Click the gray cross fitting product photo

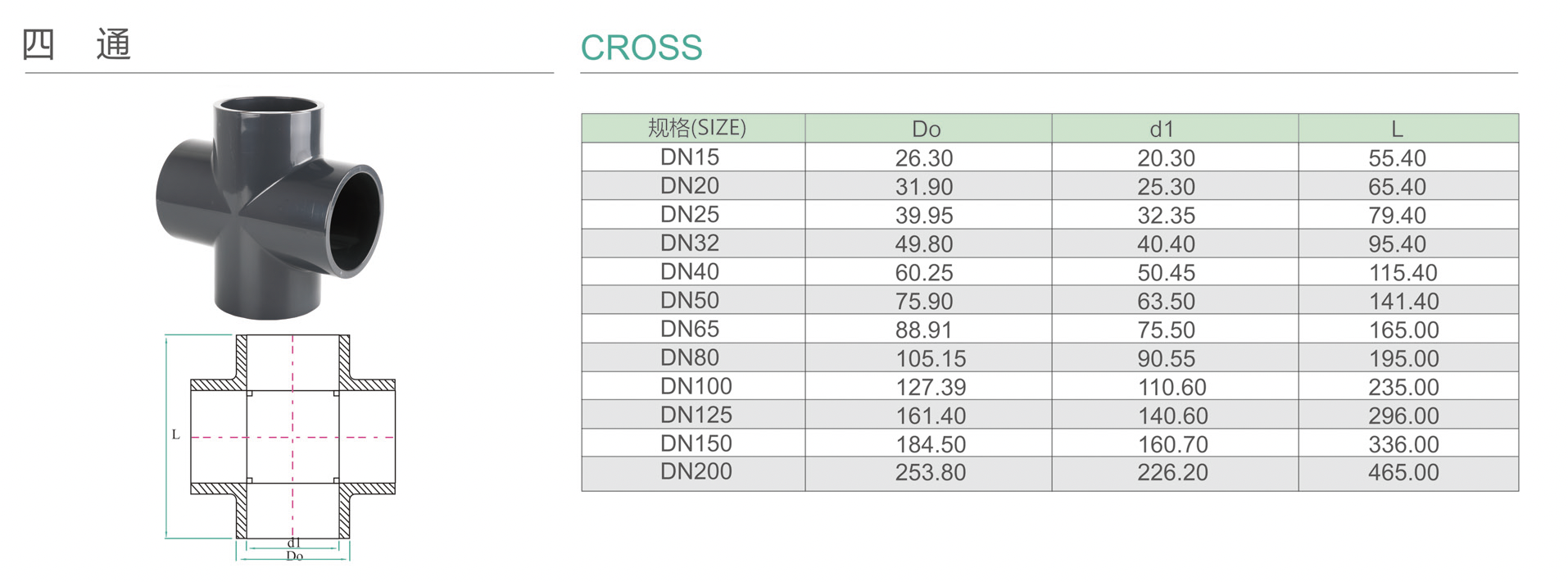pyautogui.click(x=269, y=205)
